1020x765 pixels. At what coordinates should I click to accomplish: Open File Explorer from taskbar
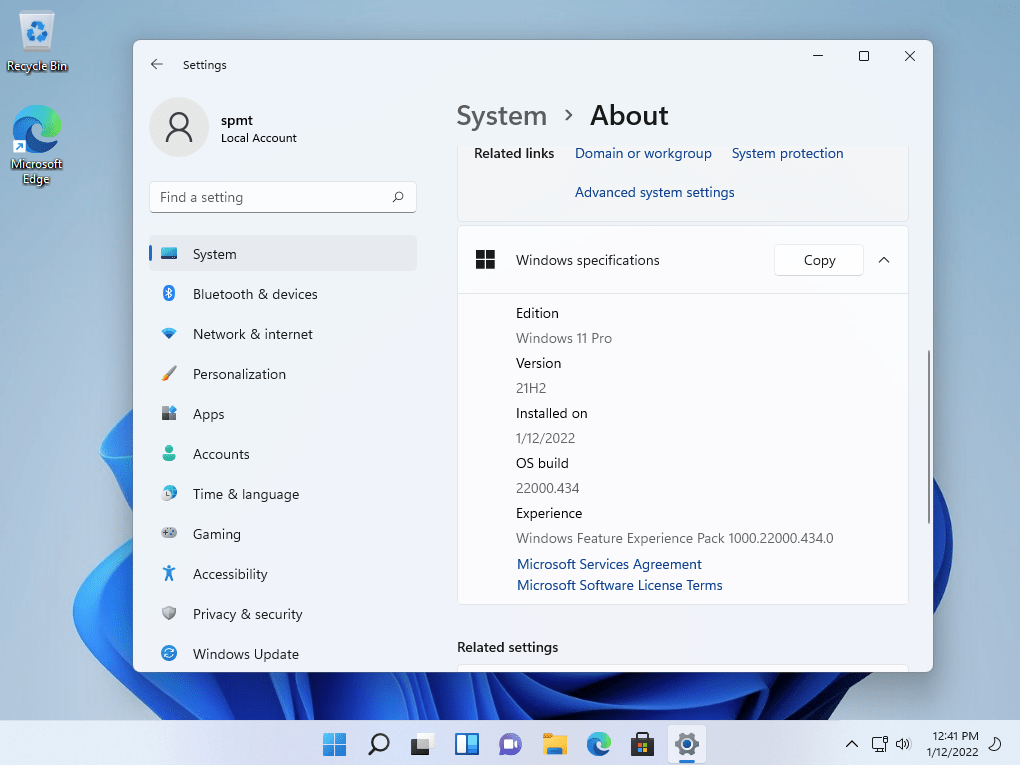[555, 744]
